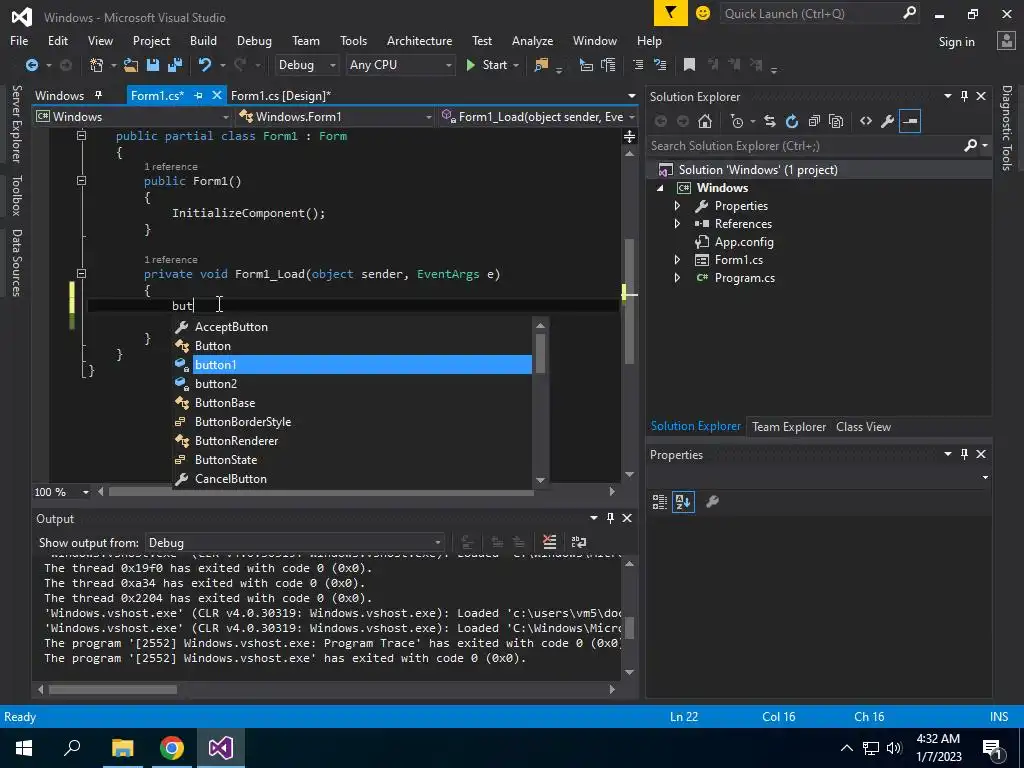
Task: Open Pending Changes Filter clock icon
Action: [737, 121]
